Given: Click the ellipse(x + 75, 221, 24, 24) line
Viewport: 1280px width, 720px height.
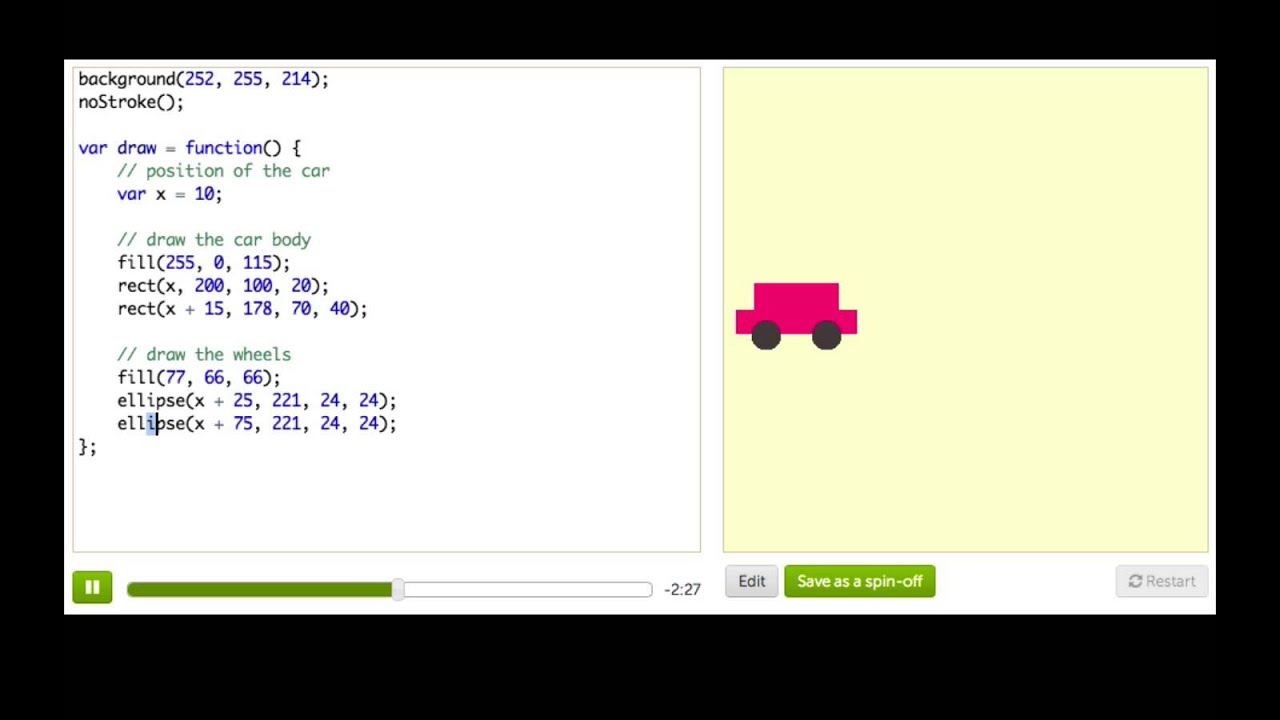Looking at the screenshot, I should tap(257, 424).
